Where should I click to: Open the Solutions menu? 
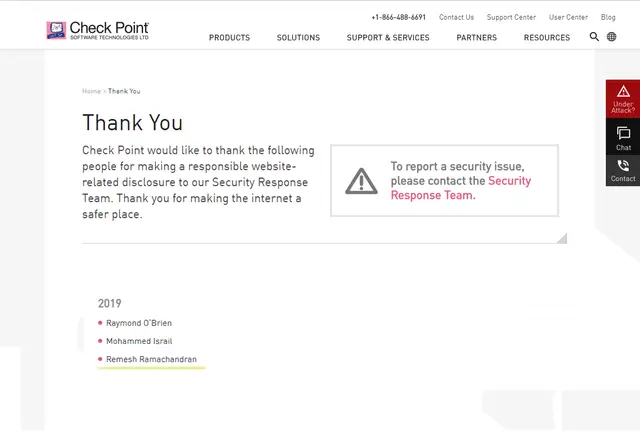click(298, 38)
